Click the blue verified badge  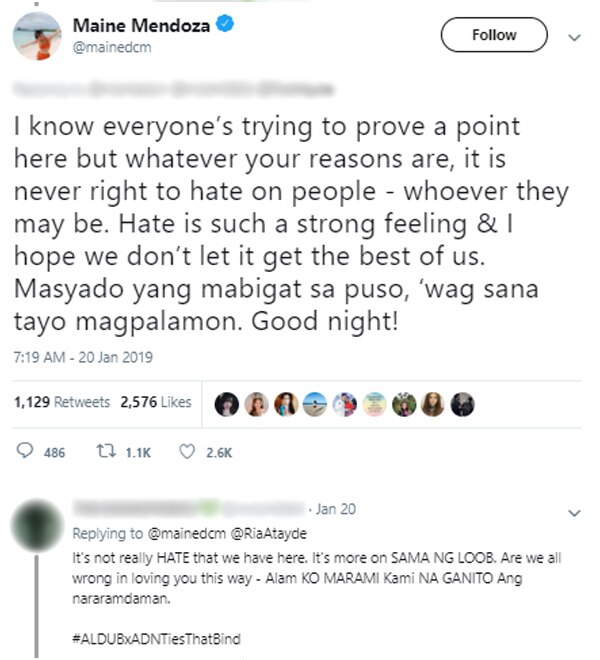pos(225,24)
